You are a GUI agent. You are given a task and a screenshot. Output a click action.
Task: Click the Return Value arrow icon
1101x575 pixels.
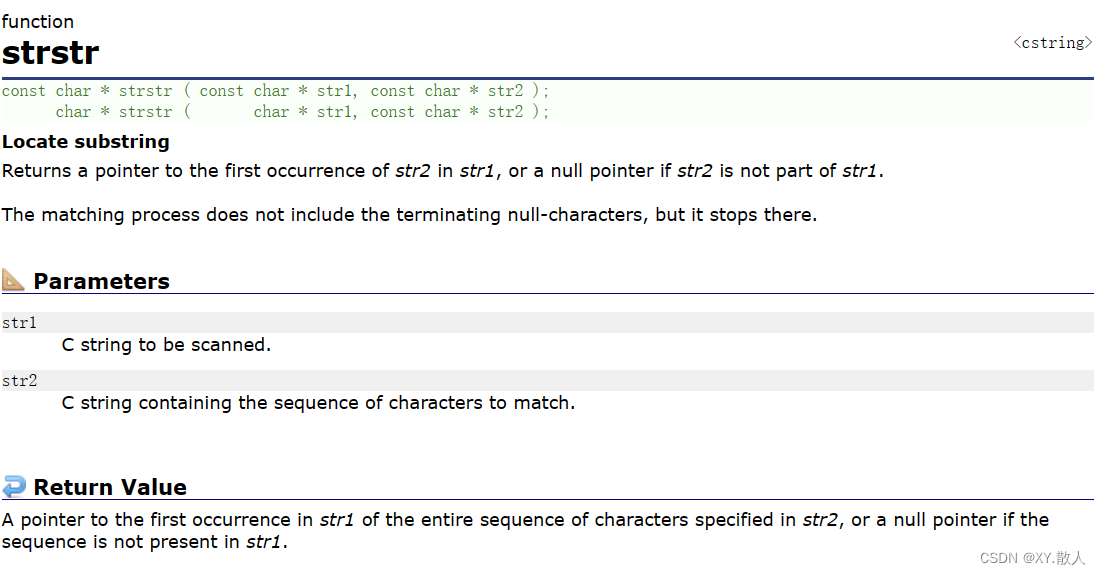coord(13,486)
